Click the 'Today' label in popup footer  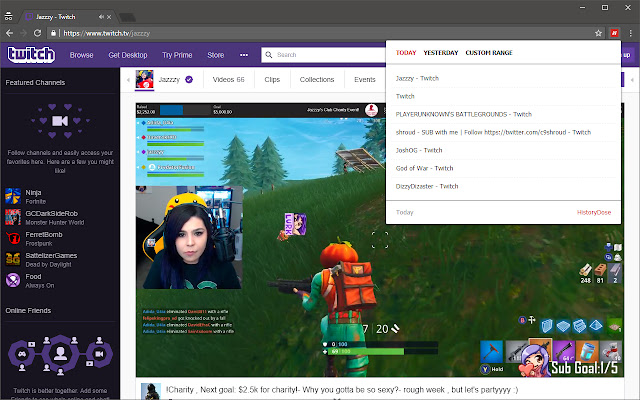[x=404, y=212]
